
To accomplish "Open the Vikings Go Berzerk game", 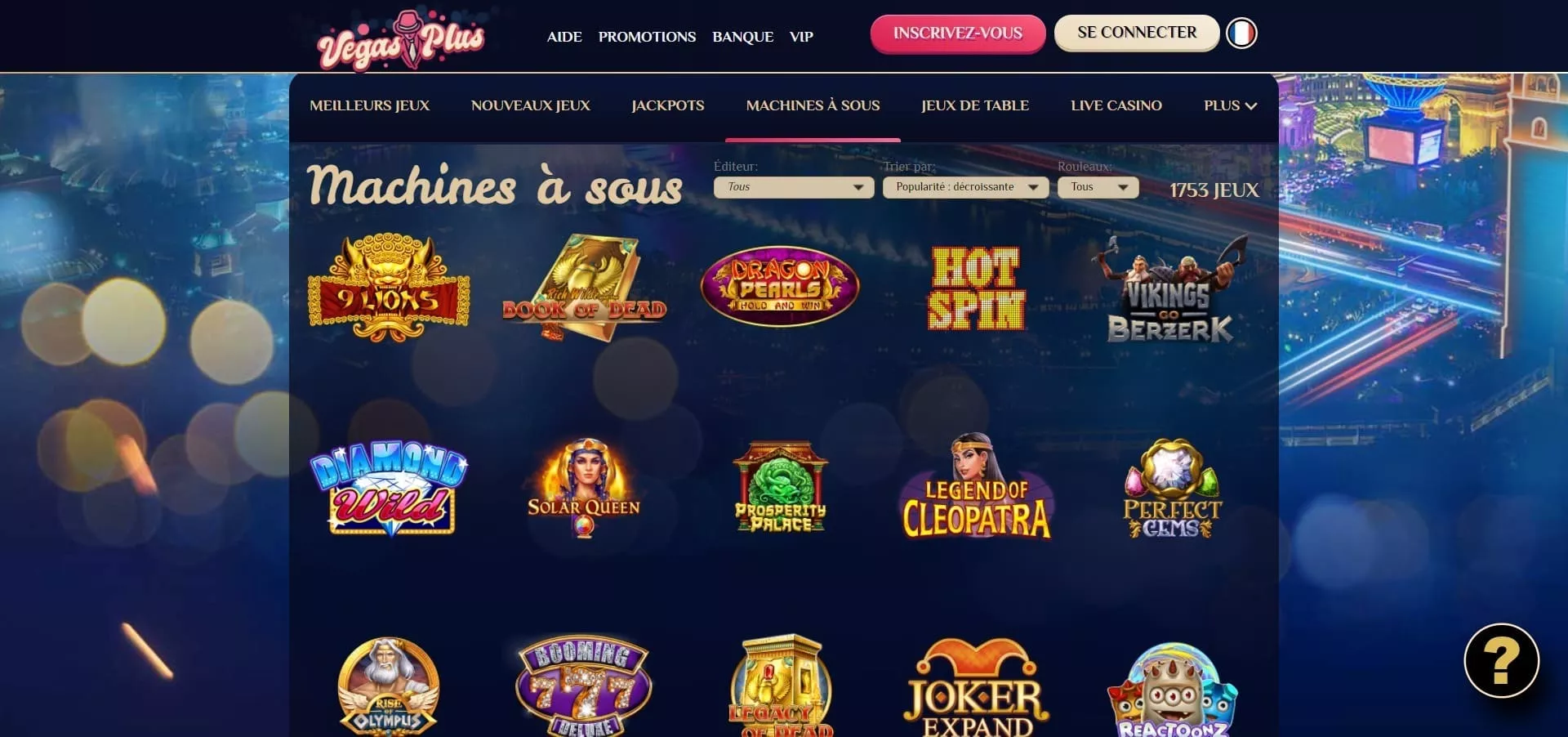I will tap(1170, 288).
